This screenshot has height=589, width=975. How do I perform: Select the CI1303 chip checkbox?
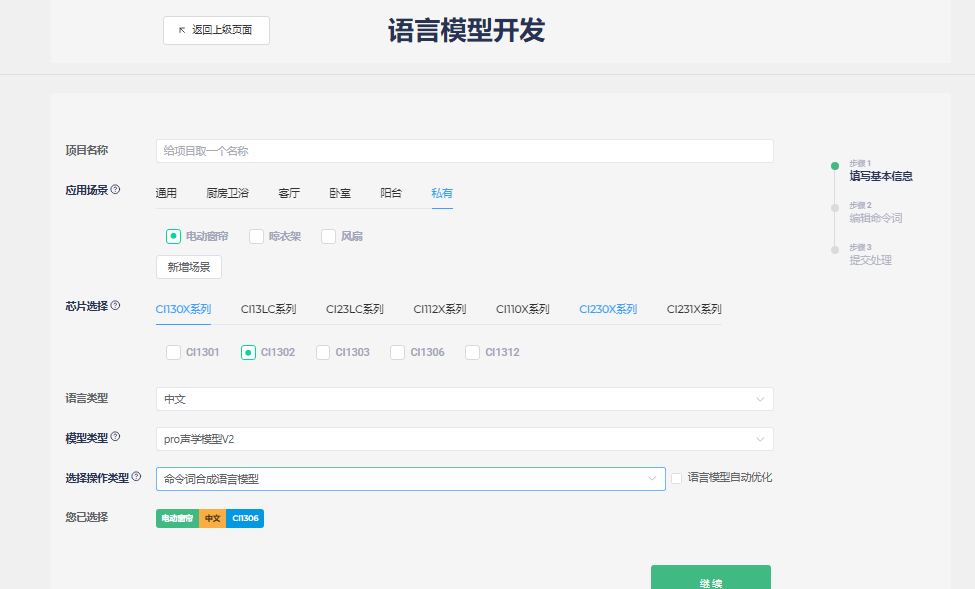click(322, 351)
